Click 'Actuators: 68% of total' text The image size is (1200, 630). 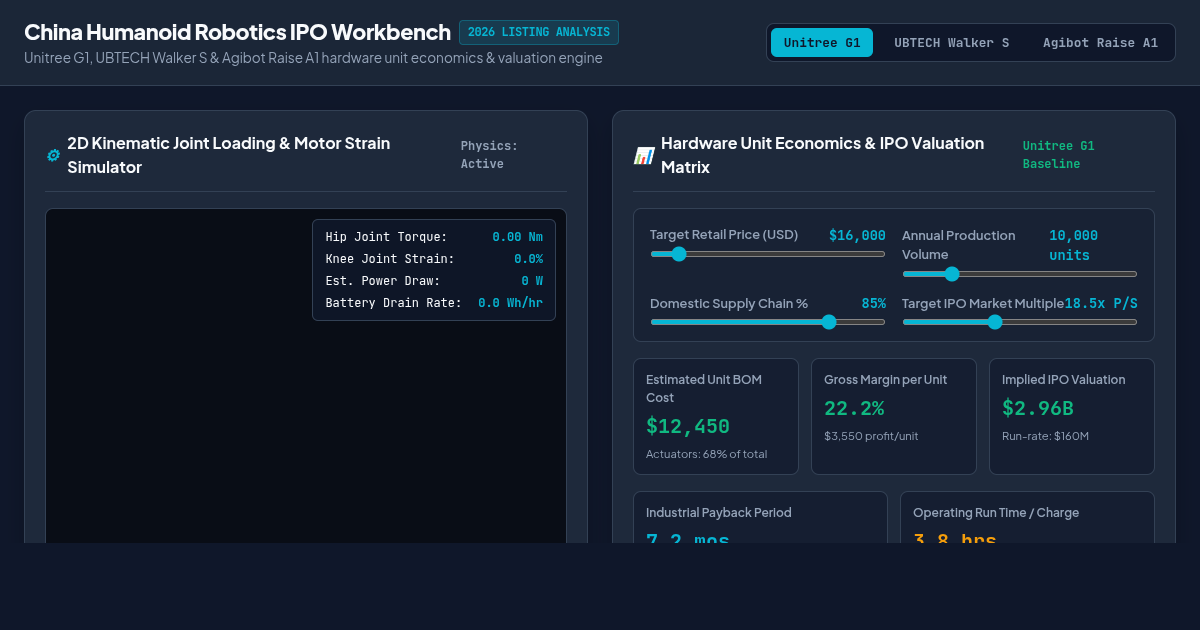(707, 454)
